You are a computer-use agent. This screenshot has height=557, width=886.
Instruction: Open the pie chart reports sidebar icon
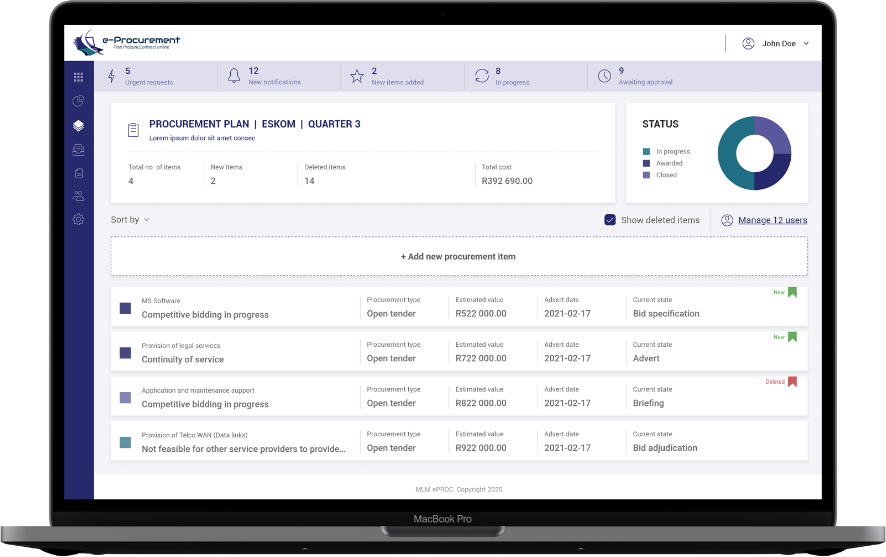(79, 101)
